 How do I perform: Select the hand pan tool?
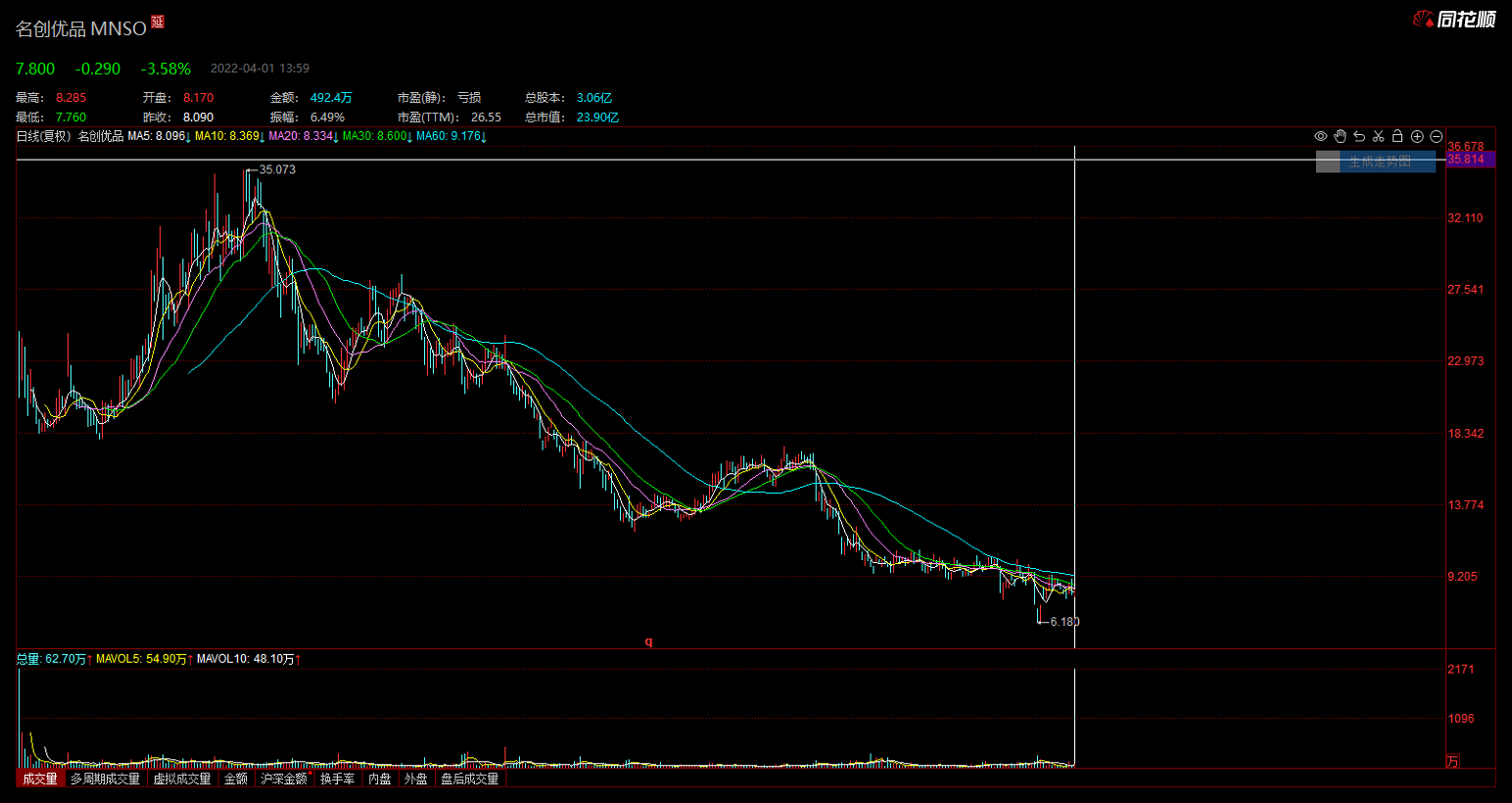point(1340,136)
